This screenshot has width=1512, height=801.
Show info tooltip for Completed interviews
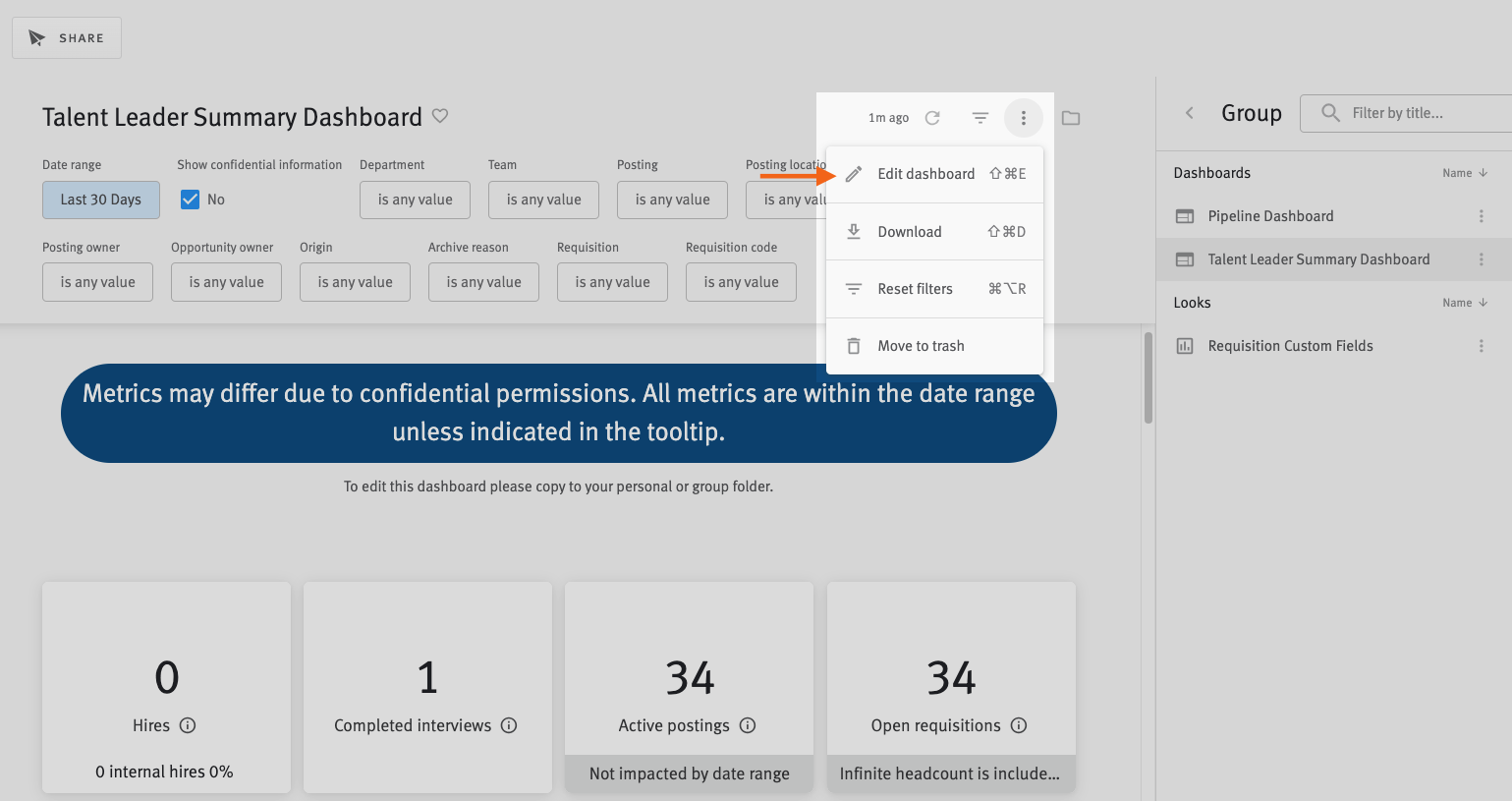(509, 725)
